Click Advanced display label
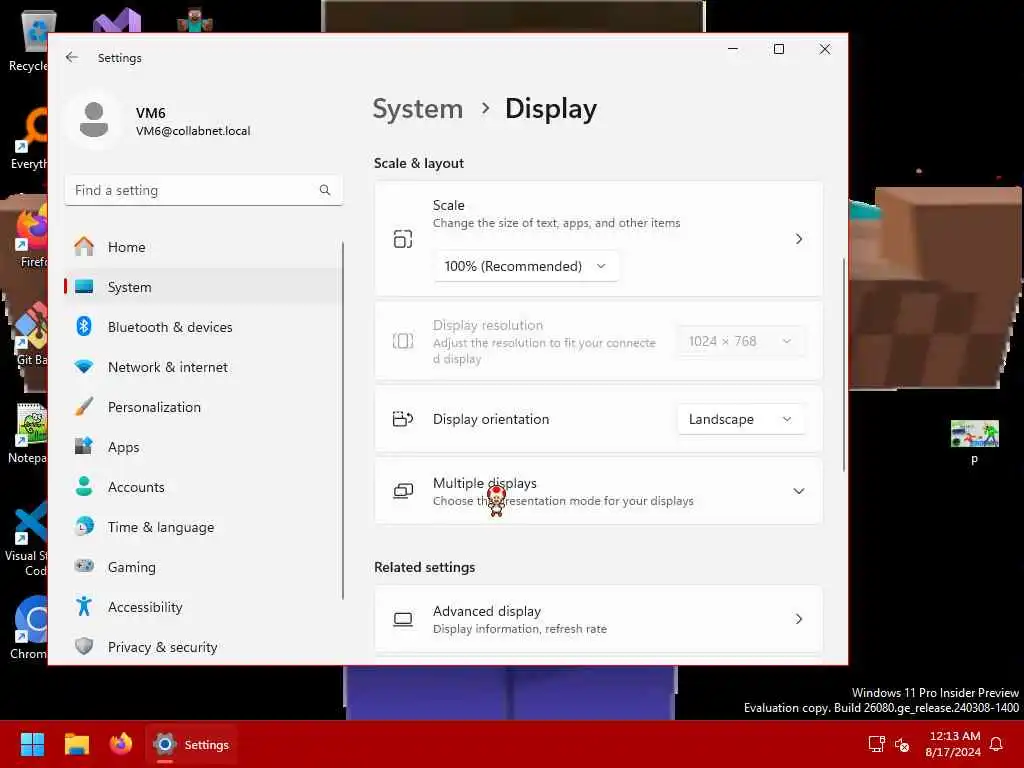 click(x=487, y=611)
